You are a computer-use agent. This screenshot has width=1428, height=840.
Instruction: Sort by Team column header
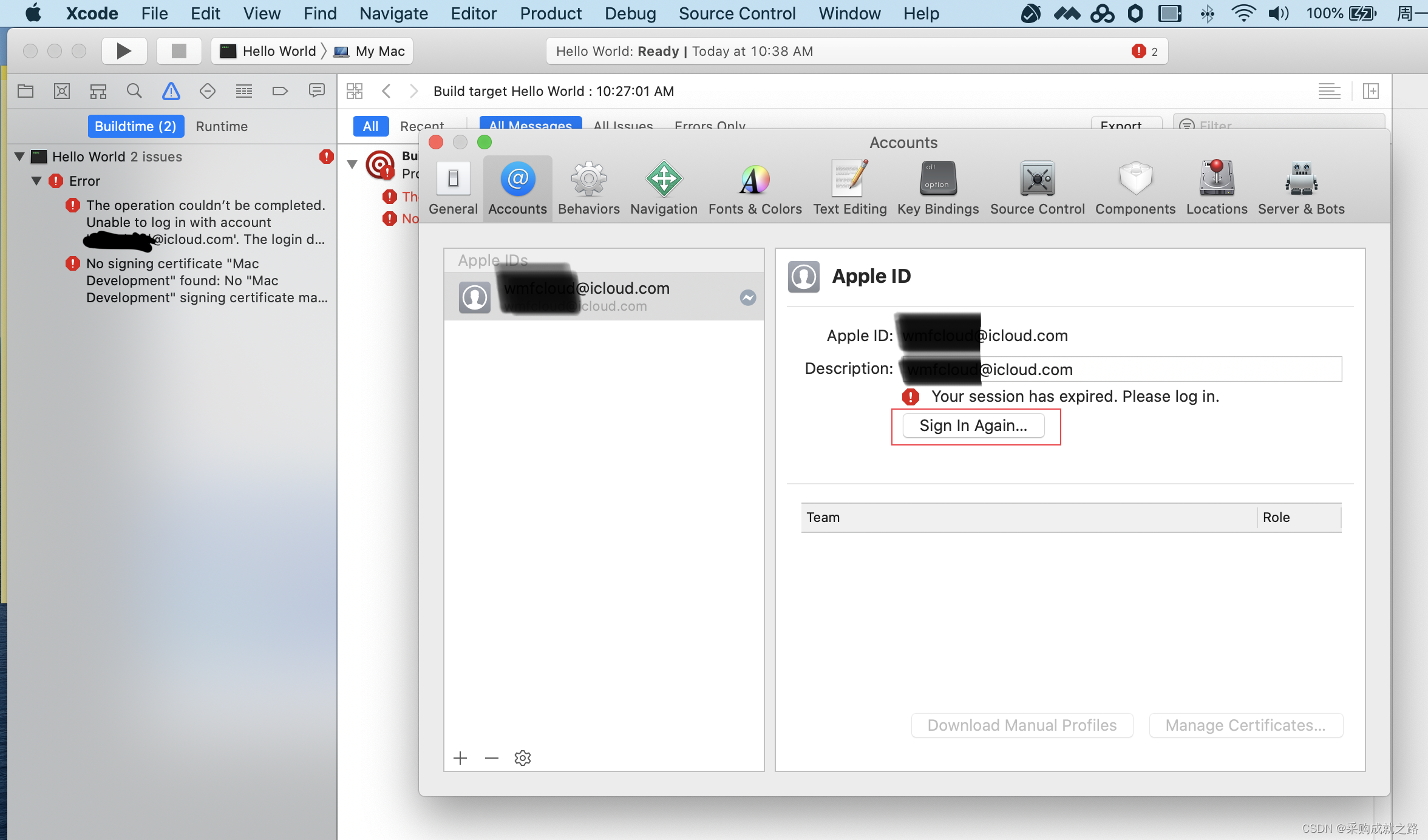click(1028, 517)
